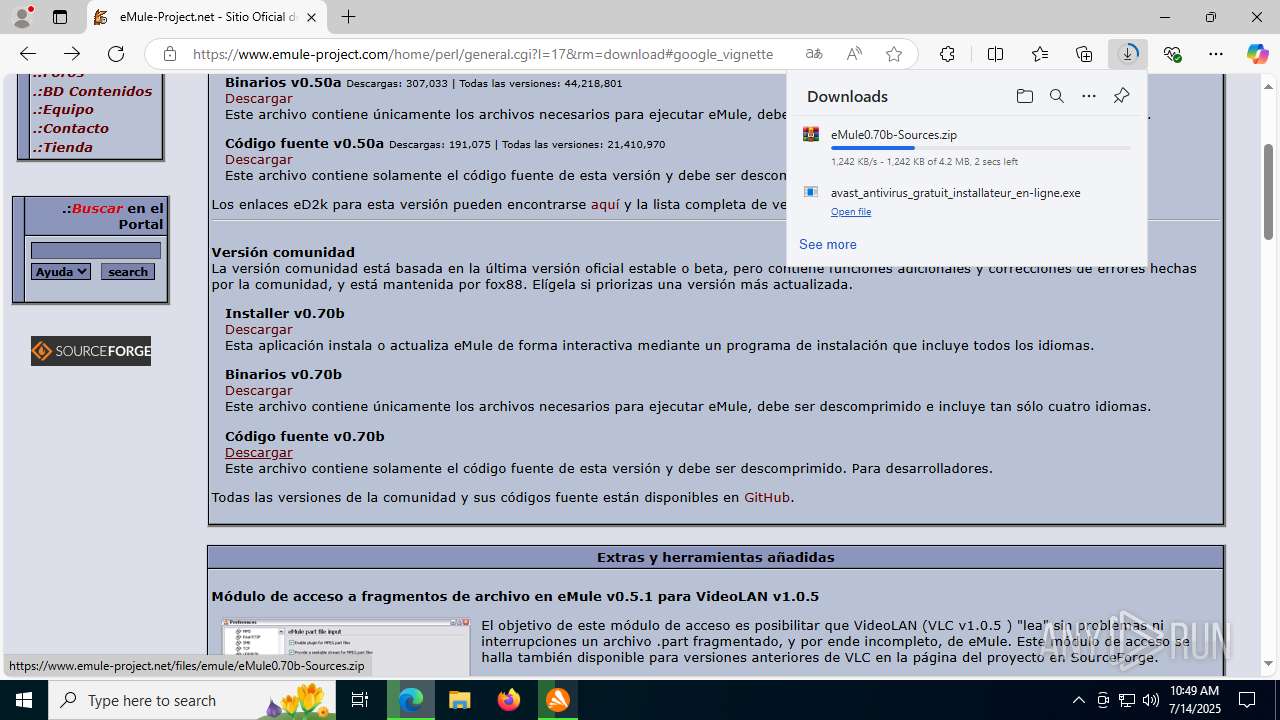Click the VideoLAN module preview thumbnail
Screen dimensions: 1280x720
pos(346,646)
